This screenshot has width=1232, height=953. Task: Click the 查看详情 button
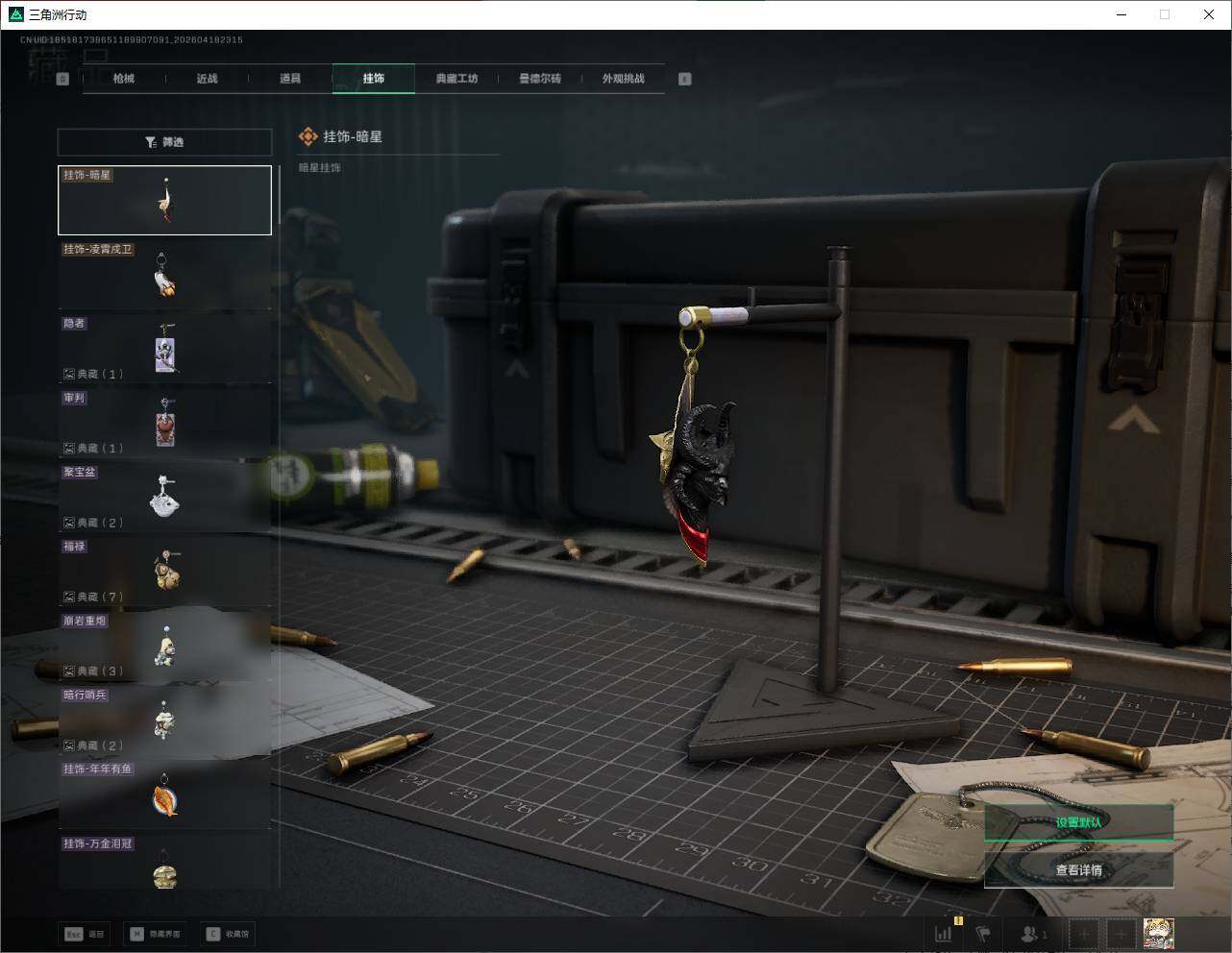pyautogui.click(x=1078, y=870)
